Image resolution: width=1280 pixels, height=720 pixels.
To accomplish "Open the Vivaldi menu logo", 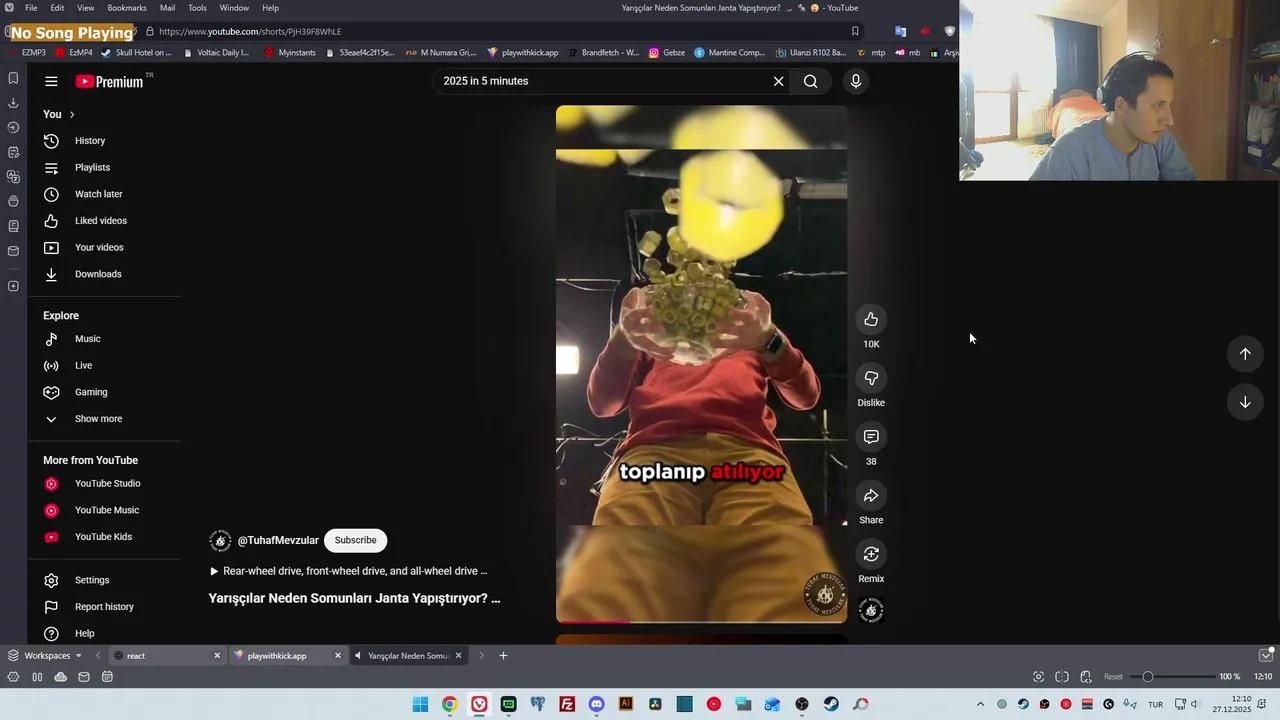I will coord(9,8).
